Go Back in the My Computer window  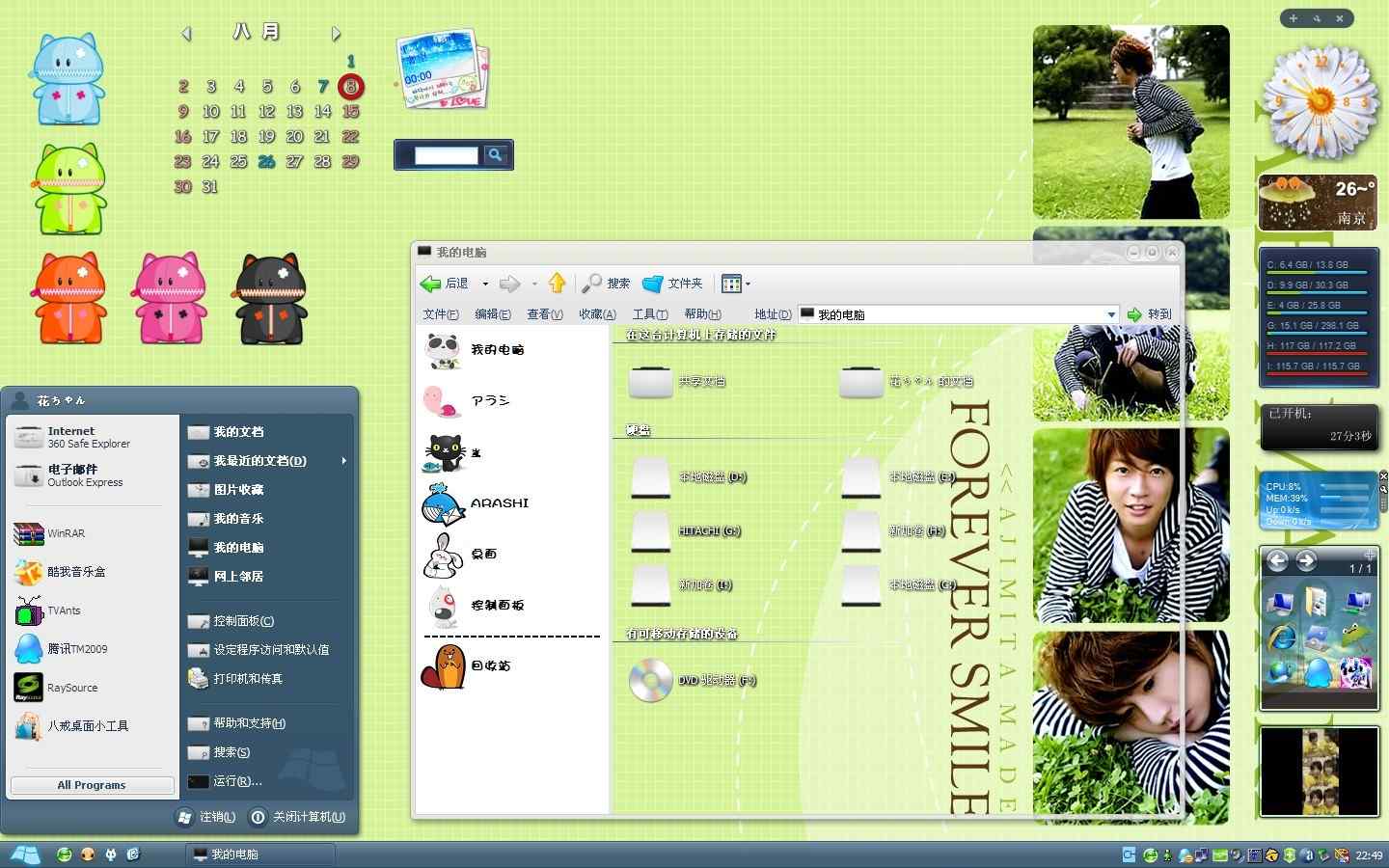tap(445, 284)
